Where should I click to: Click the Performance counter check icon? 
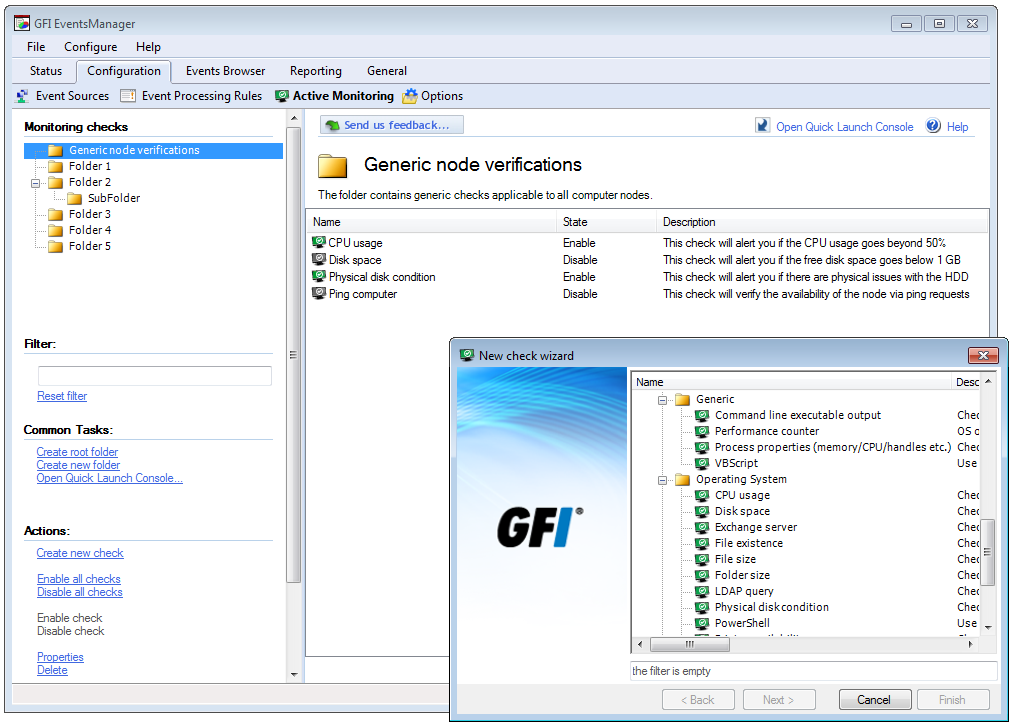click(702, 431)
